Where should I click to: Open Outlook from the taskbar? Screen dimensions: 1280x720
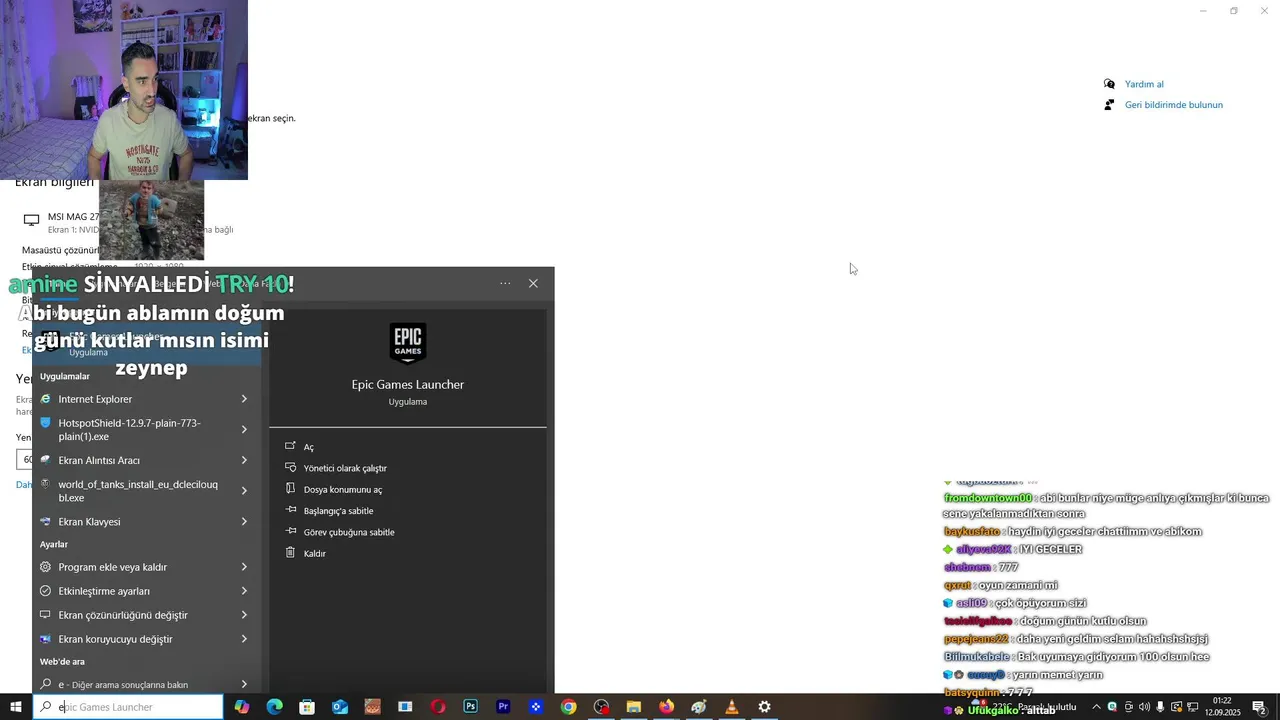(340, 707)
